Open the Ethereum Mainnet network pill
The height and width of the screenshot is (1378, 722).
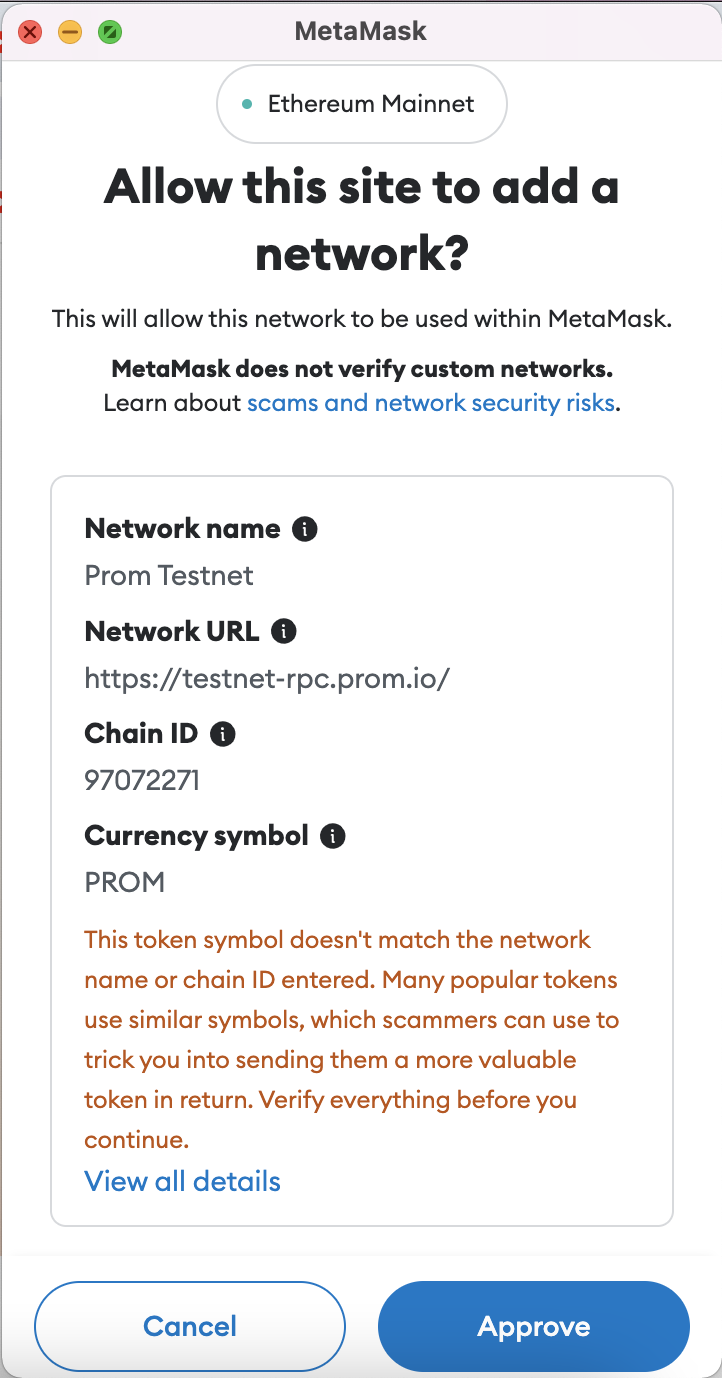[361, 104]
